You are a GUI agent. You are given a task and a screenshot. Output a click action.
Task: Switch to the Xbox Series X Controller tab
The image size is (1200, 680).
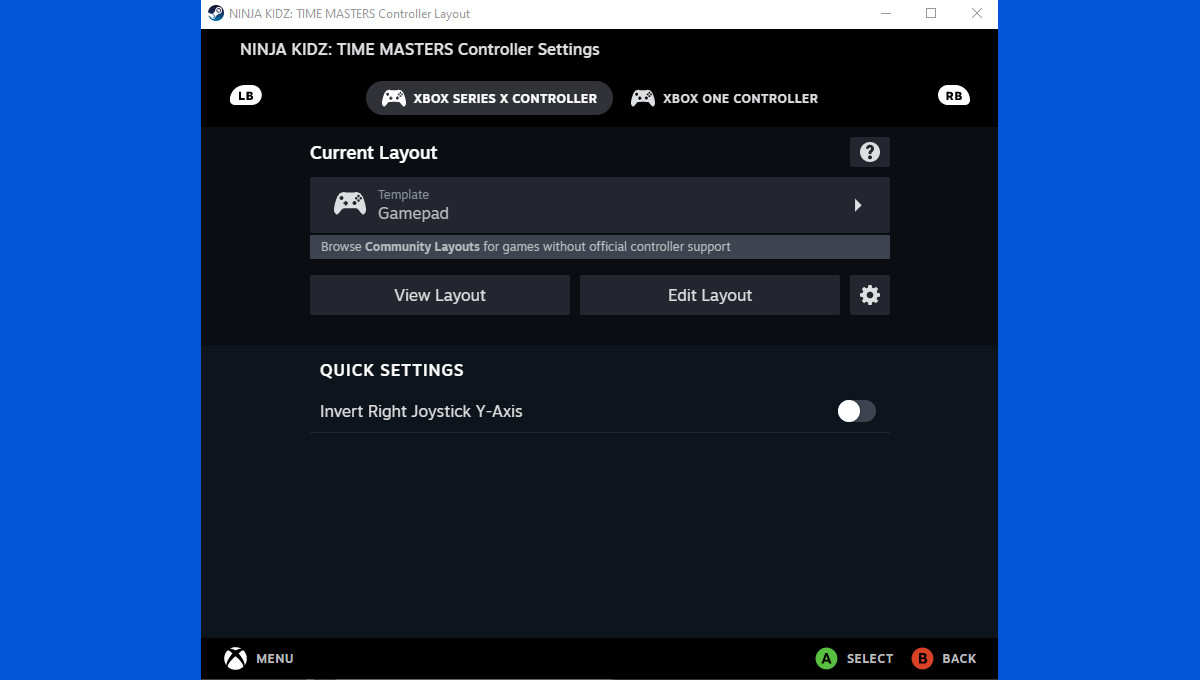(x=489, y=98)
